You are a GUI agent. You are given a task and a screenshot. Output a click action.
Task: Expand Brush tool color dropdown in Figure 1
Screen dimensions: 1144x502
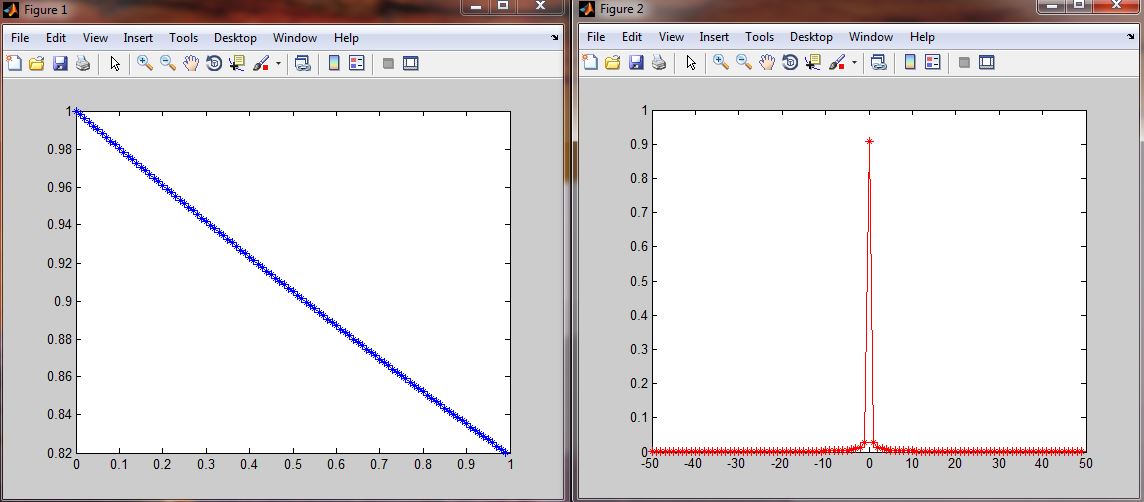[x=278, y=63]
